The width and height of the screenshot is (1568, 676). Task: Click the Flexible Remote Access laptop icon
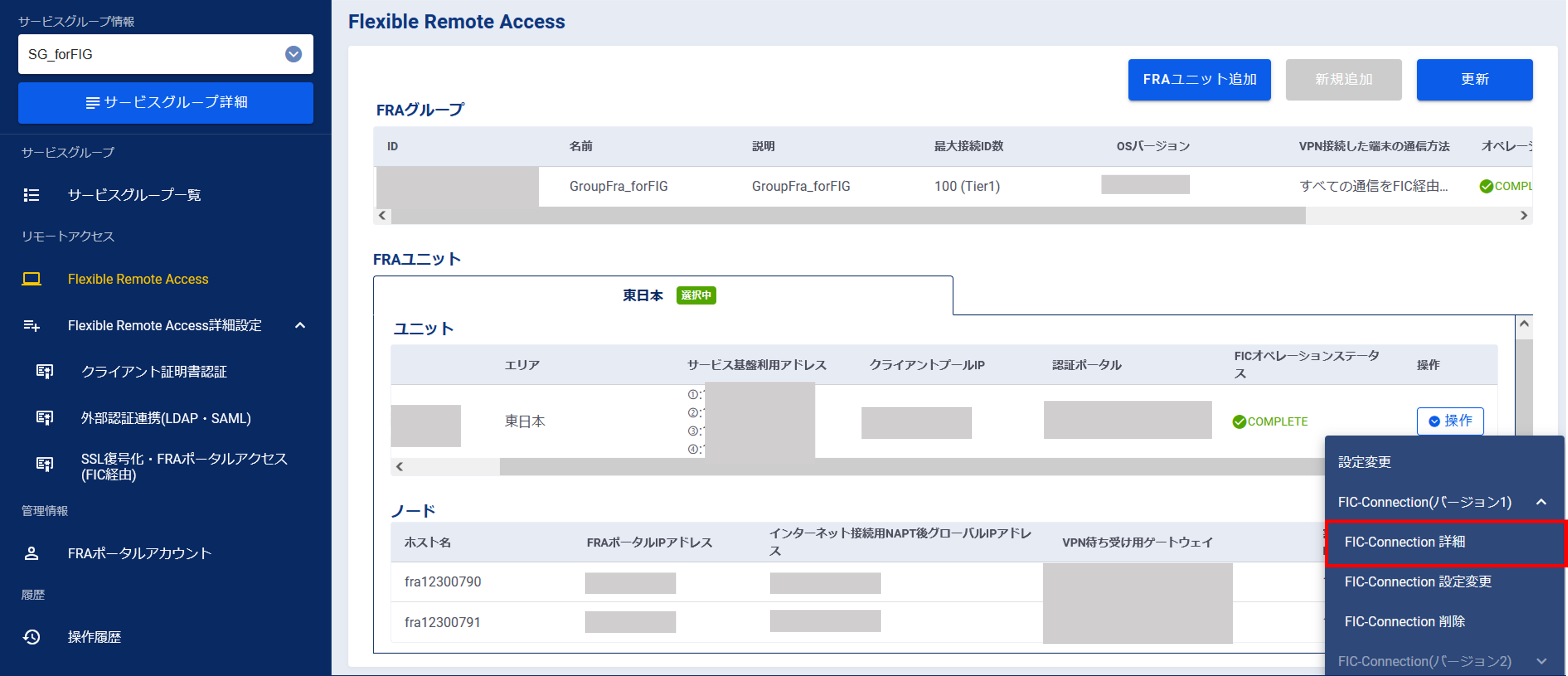31,279
